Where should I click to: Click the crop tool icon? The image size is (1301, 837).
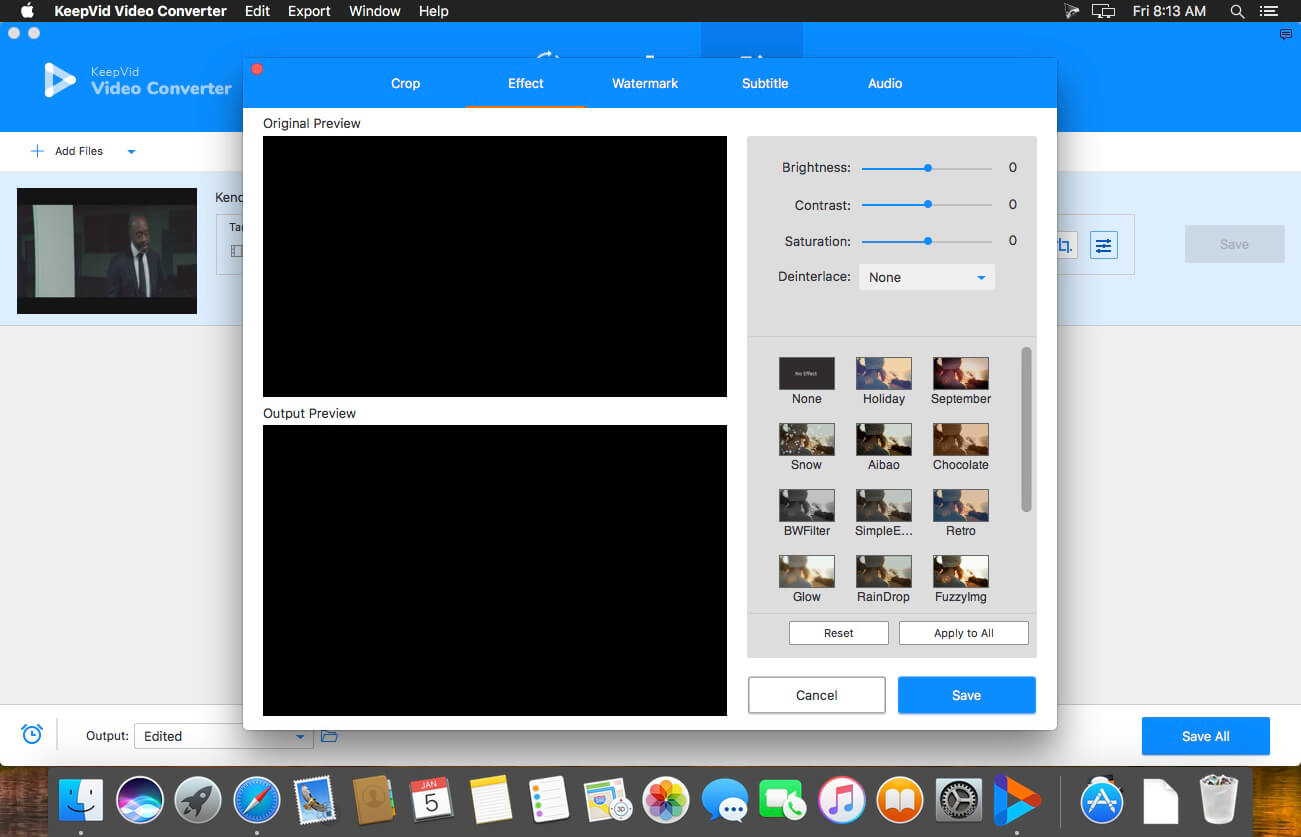click(x=1066, y=245)
